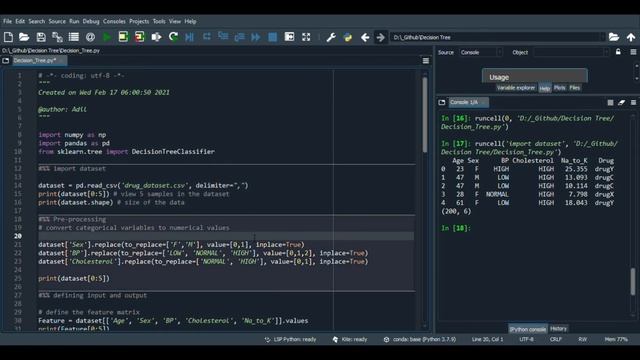
Task: Re-run last script
Action: [173, 37]
